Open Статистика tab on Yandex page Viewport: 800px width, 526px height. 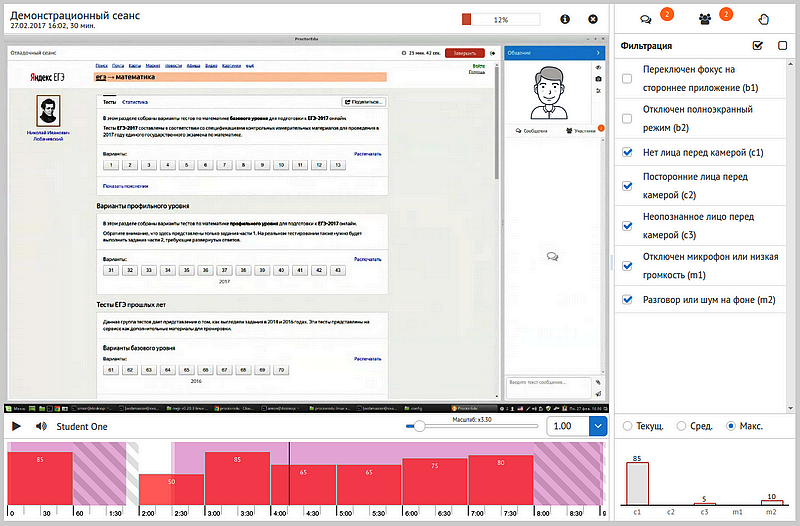pyautogui.click(x=135, y=102)
